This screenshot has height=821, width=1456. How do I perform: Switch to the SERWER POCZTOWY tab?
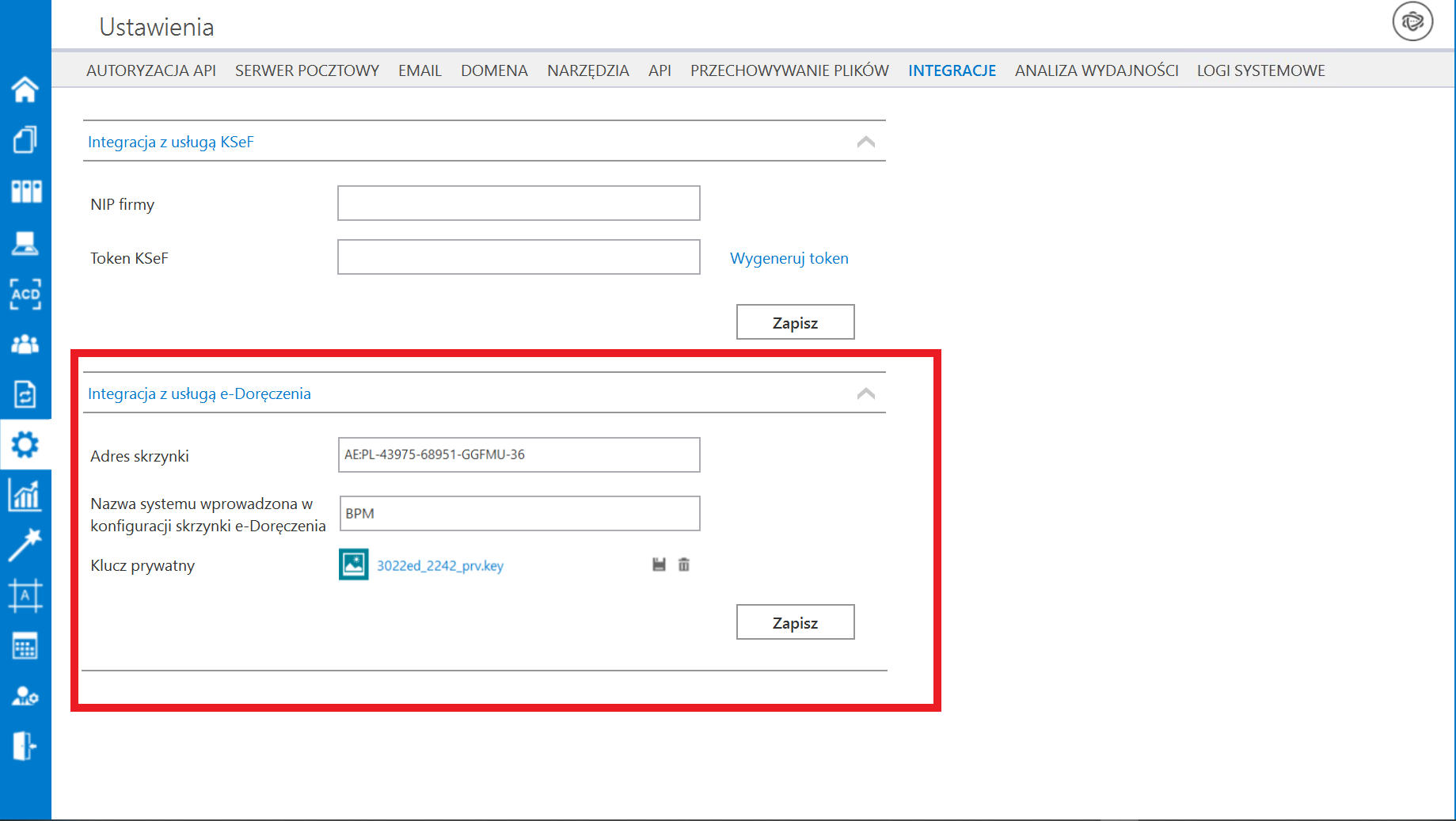[306, 70]
